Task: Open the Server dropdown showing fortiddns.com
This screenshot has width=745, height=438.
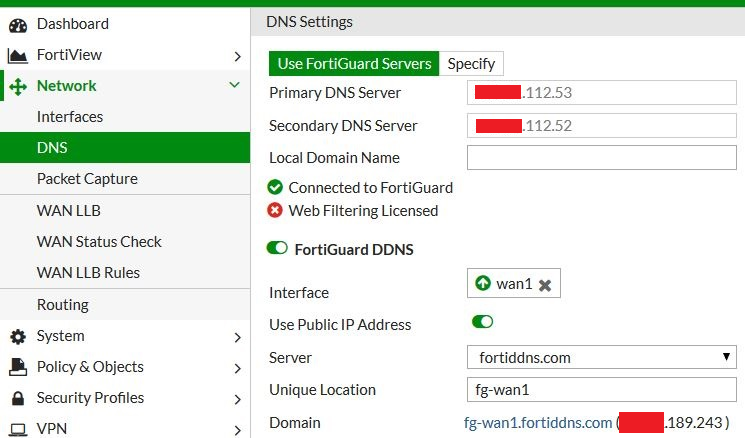Action: click(601, 357)
